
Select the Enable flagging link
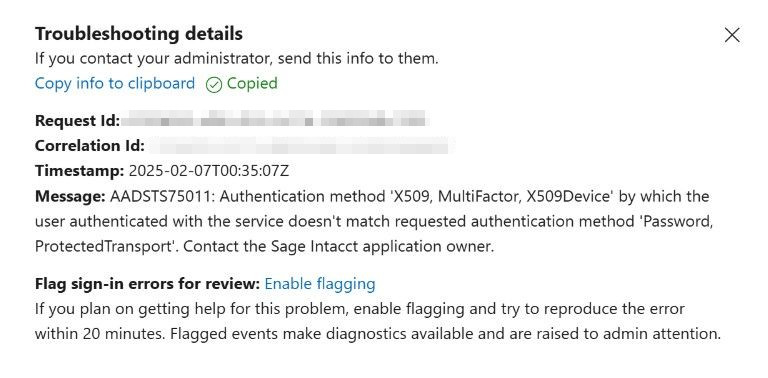tap(320, 284)
